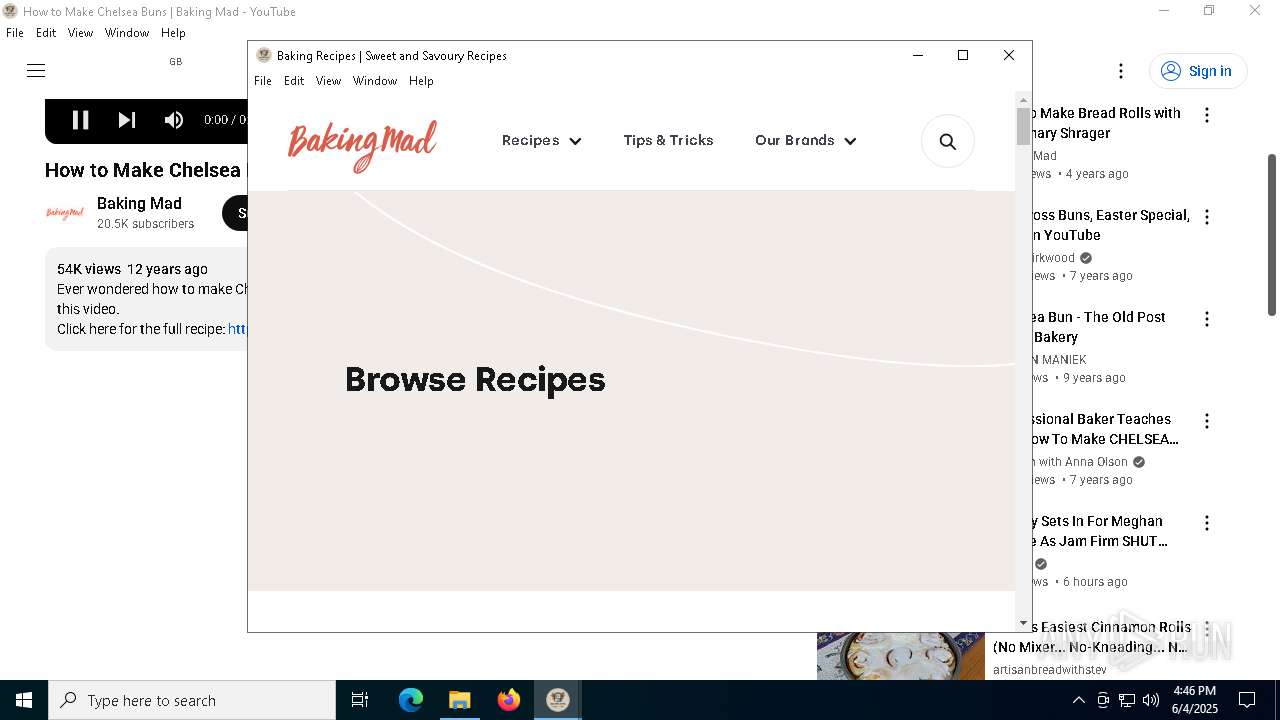Open options for Professional Baker Teaches video
The width and height of the screenshot is (1280, 720).
[1207, 421]
